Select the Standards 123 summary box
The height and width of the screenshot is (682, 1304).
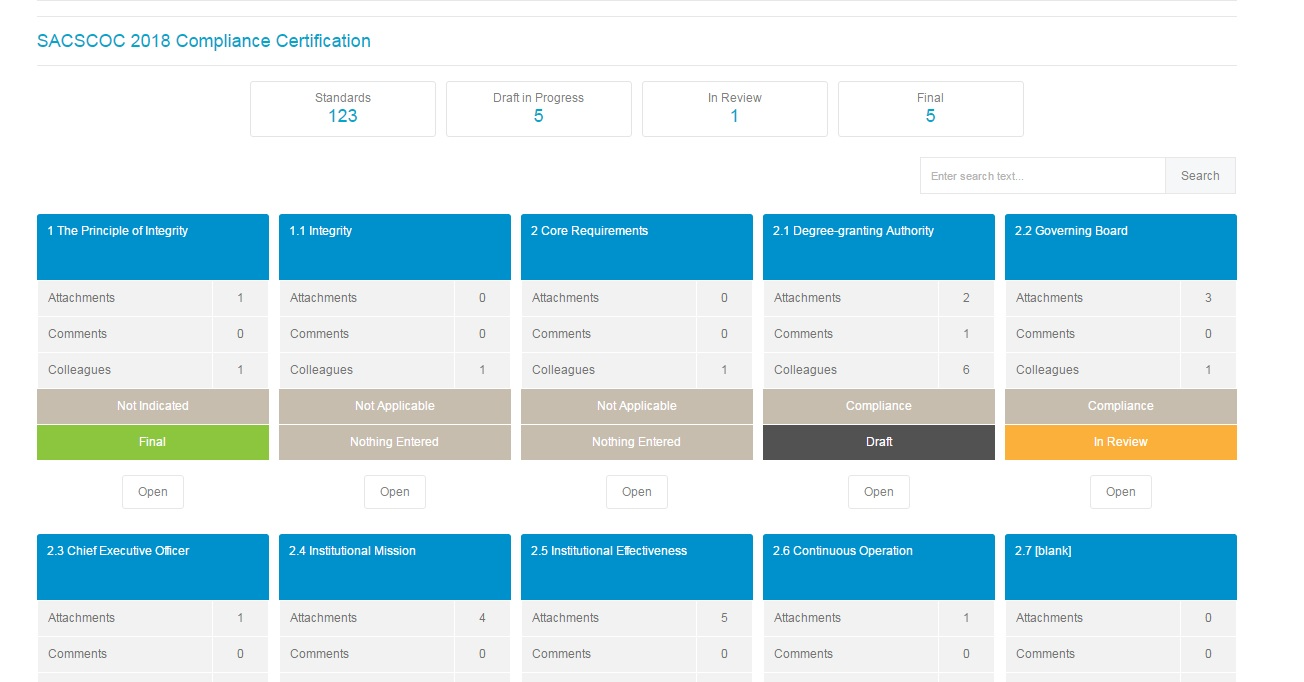click(343, 109)
